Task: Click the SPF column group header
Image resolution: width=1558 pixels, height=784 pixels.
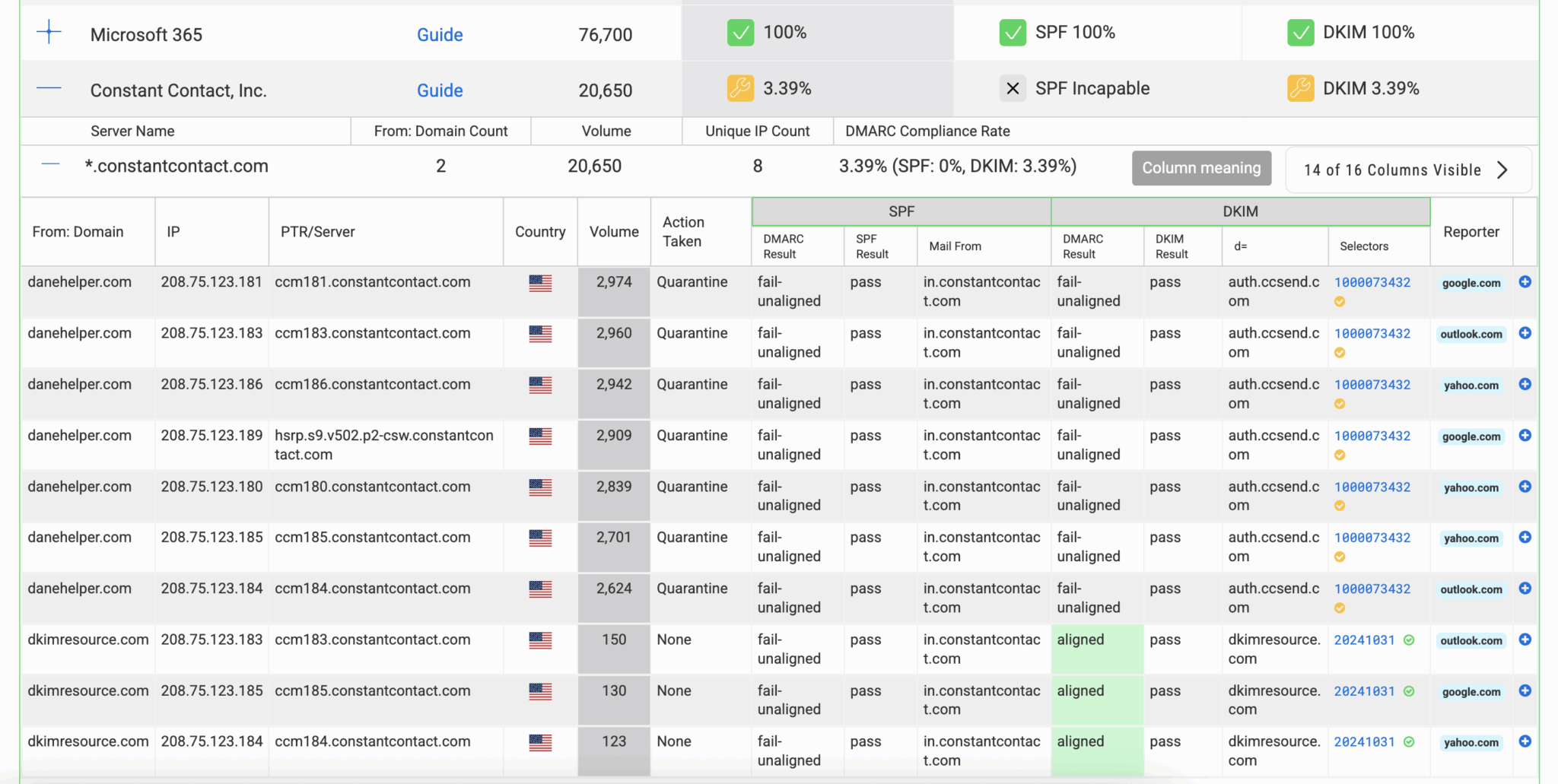Action: point(901,211)
